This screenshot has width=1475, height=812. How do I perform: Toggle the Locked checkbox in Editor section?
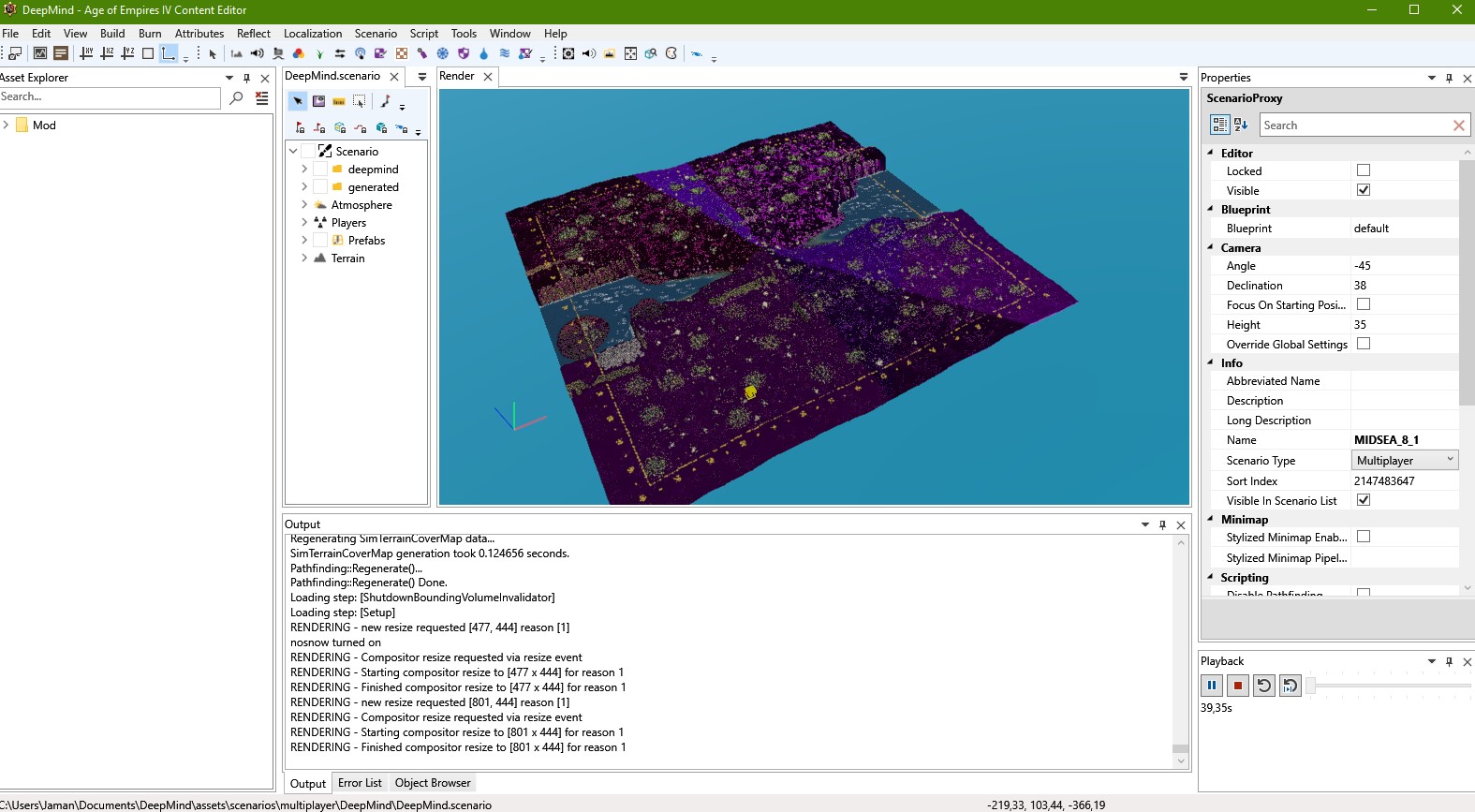[1364, 170]
